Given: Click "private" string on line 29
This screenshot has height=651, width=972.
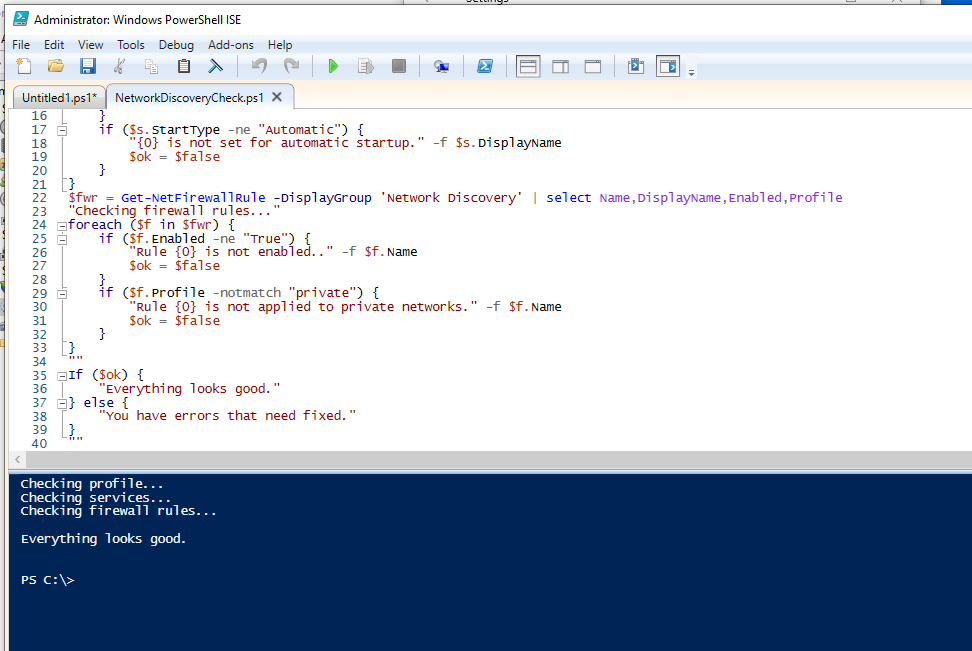Looking at the screenshot, I should pos(322,293).
